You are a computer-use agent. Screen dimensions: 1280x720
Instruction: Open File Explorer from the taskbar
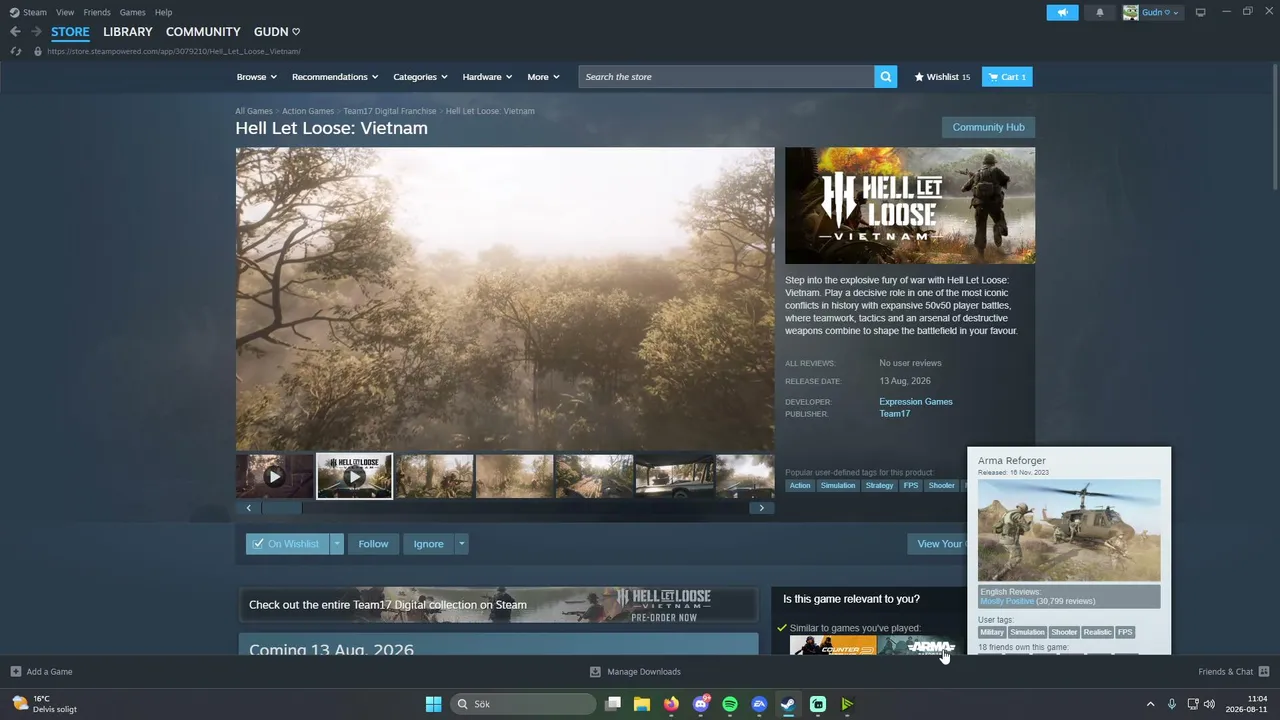click(642, 704)
